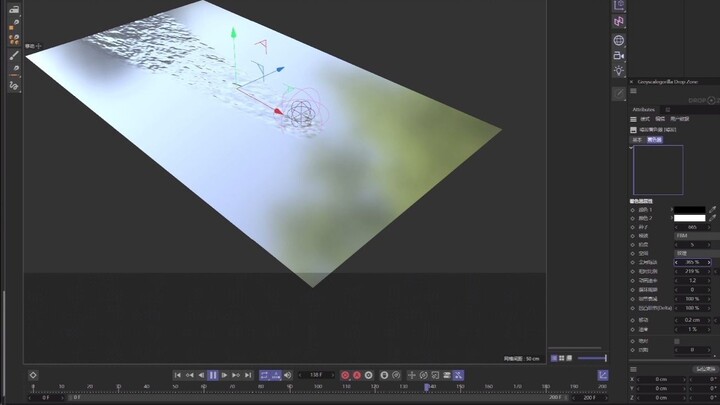The height and width of the screenshot is (405, 720).
Task: Toggle the purple timeline mode button at far right
Action: (603, 375)
